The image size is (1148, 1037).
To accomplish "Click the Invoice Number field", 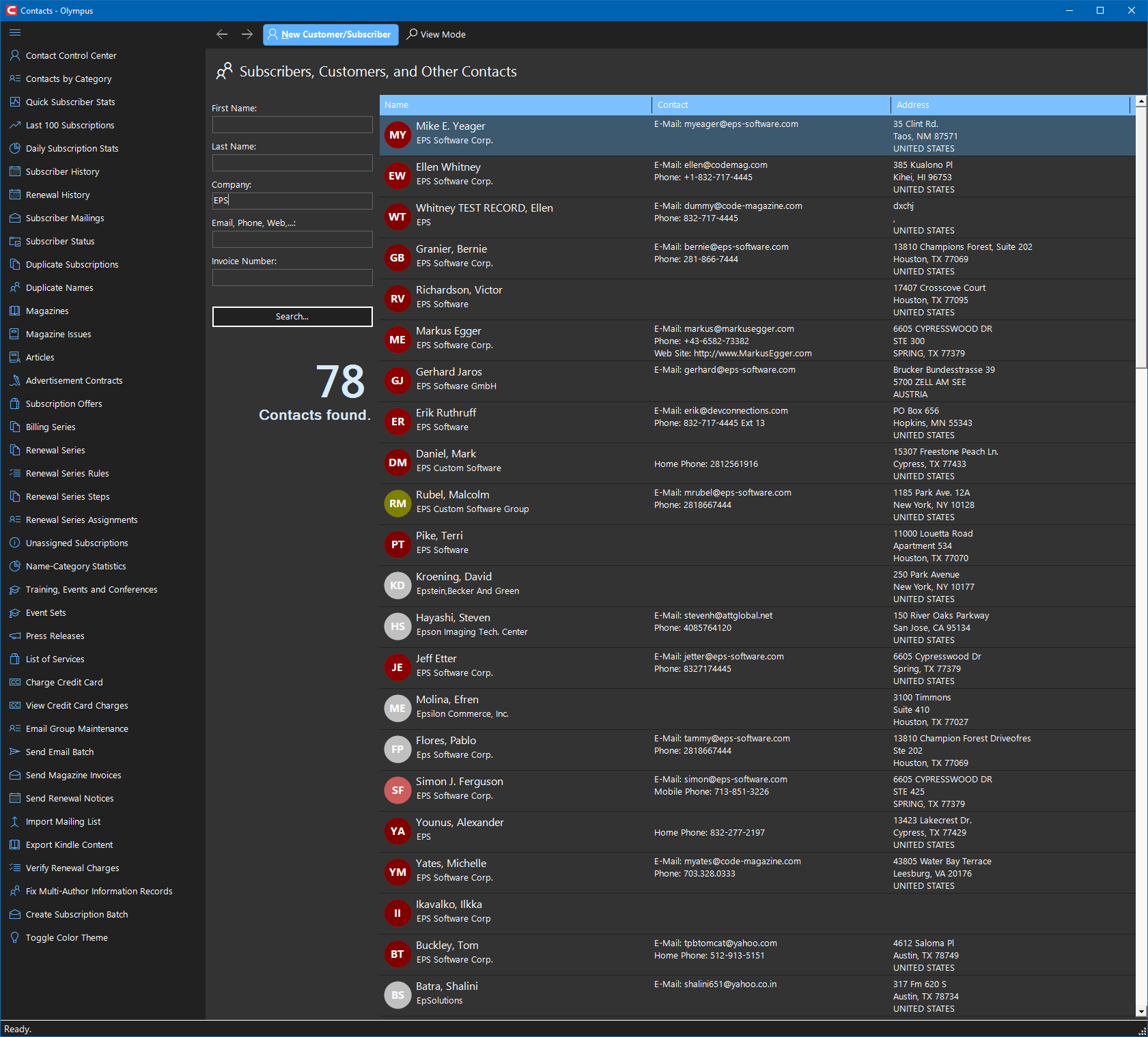I will [x=292, y=277].
